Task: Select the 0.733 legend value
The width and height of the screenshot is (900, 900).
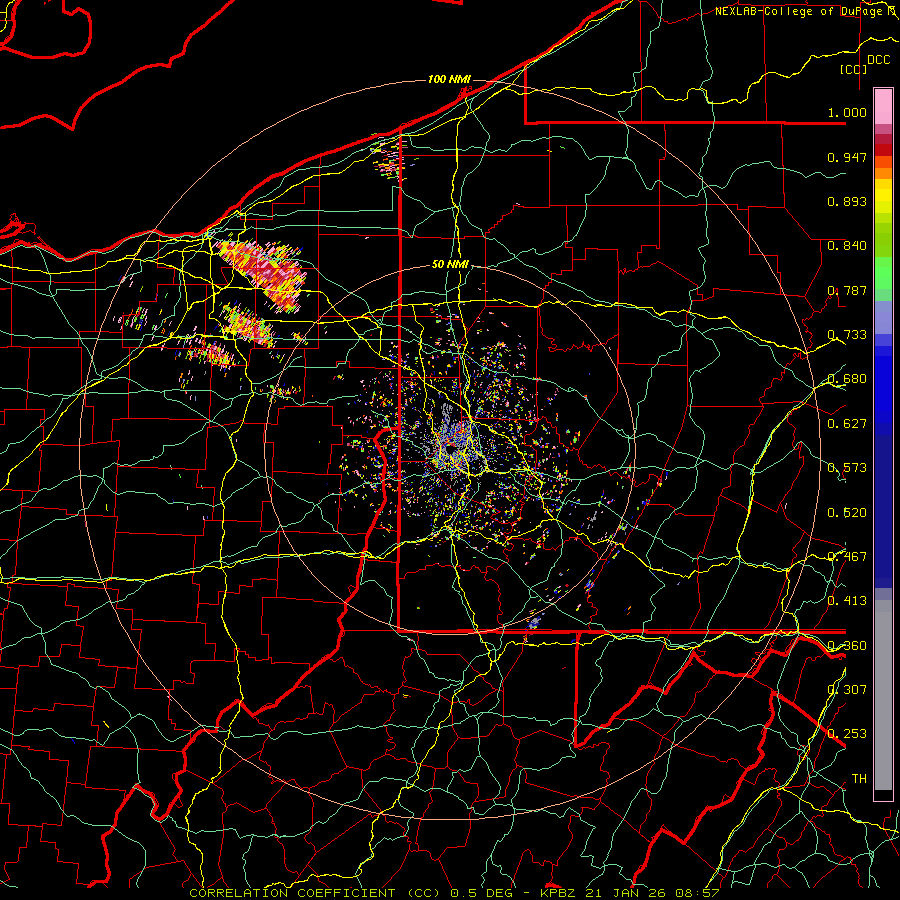Action: coord(847,335)
